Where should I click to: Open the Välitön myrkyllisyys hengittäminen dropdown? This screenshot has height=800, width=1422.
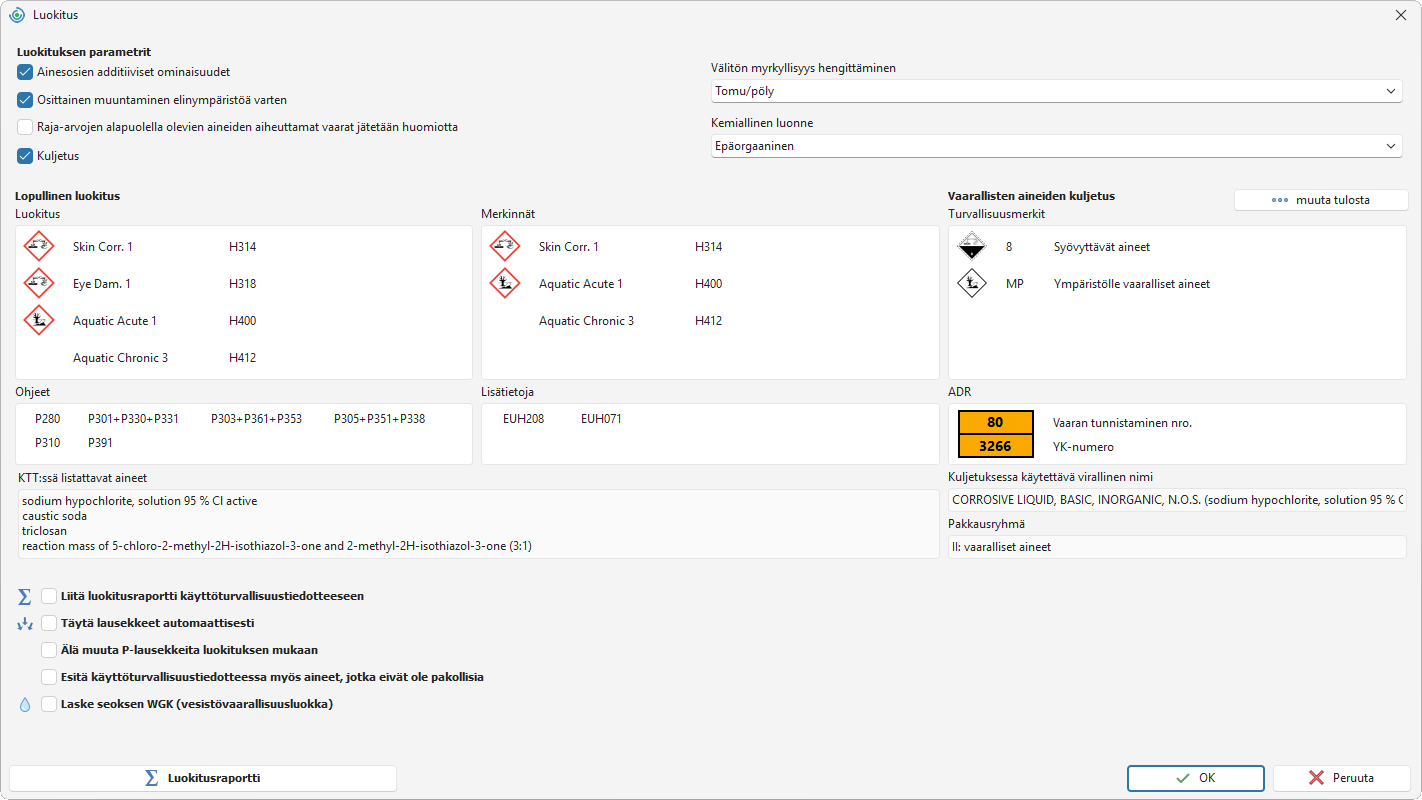point(1055,91)
